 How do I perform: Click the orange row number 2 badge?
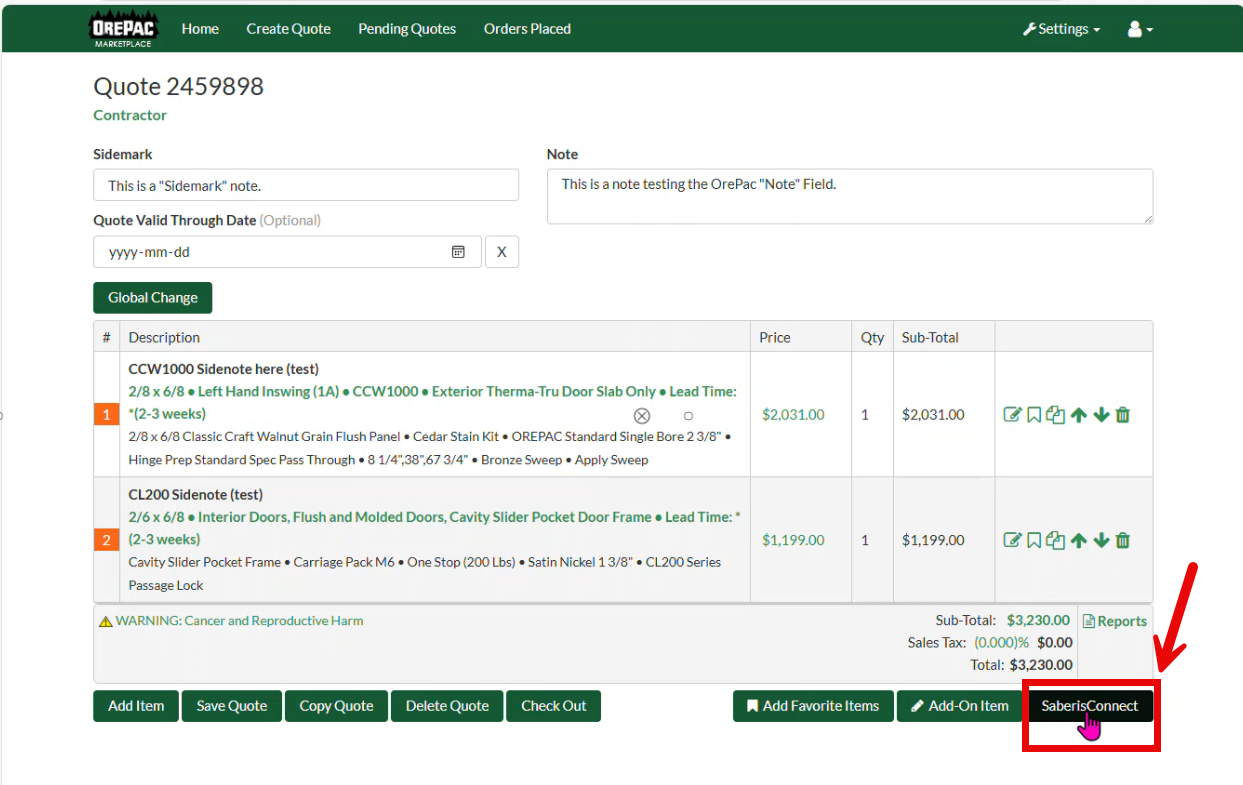pyautogui.click(x=106, y=540)
